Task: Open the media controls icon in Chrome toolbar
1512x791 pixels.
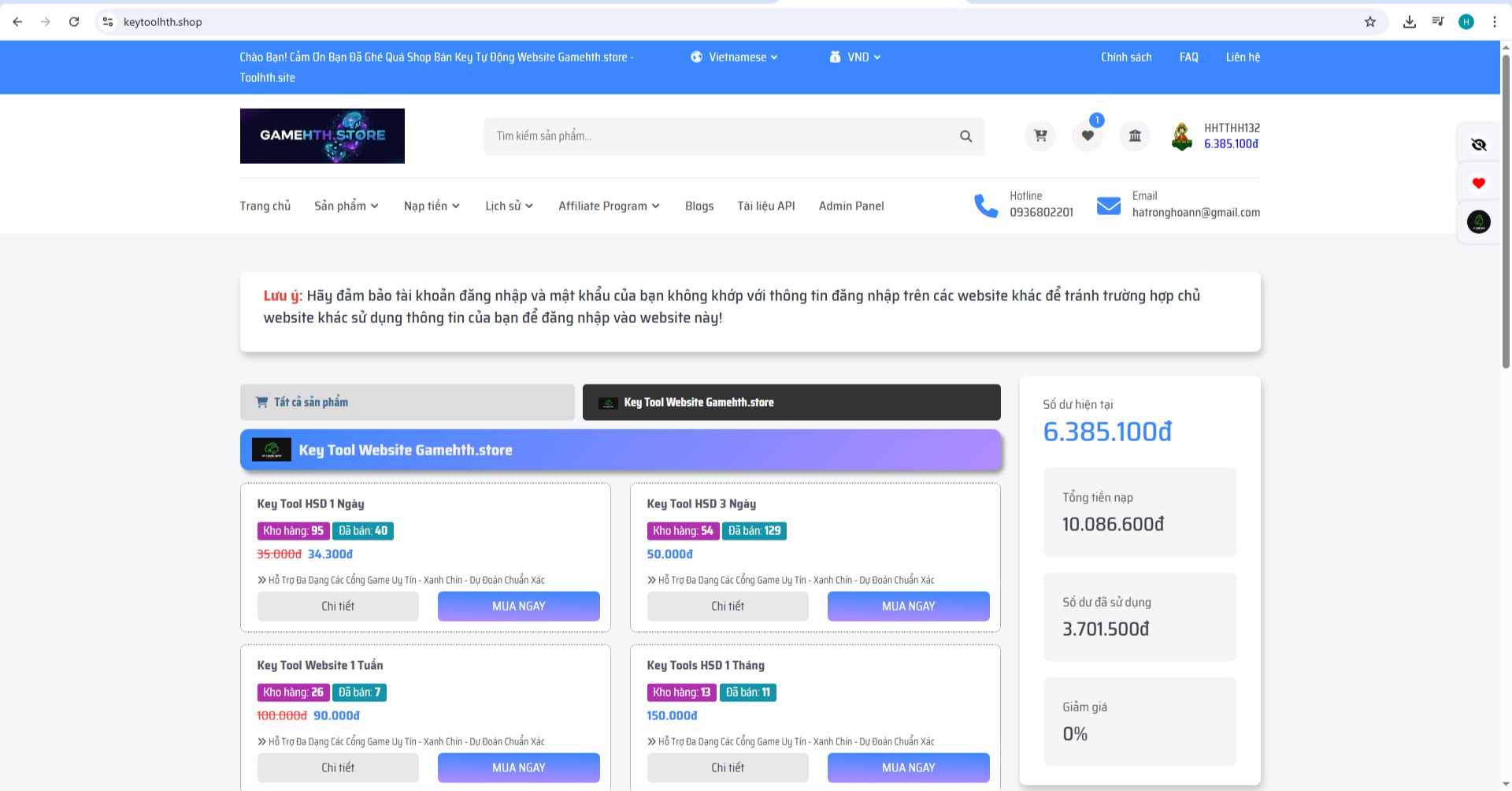Action: tap(1438, 22)
